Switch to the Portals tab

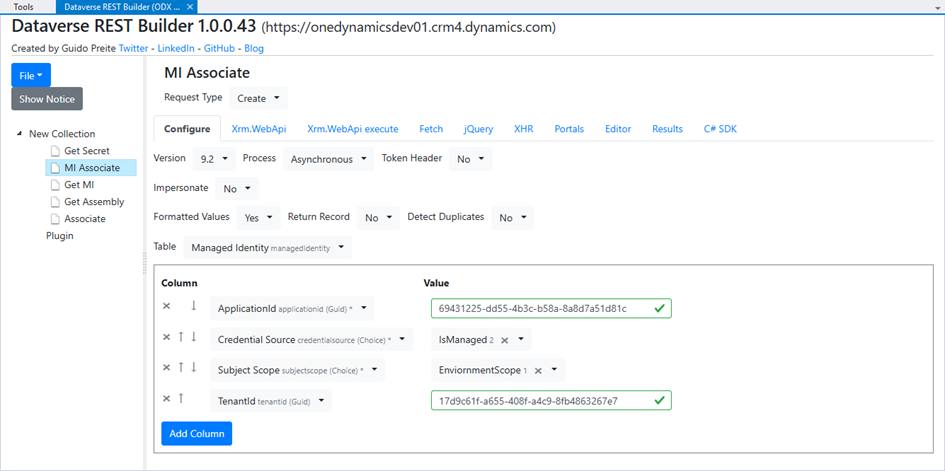click(569, 129)
